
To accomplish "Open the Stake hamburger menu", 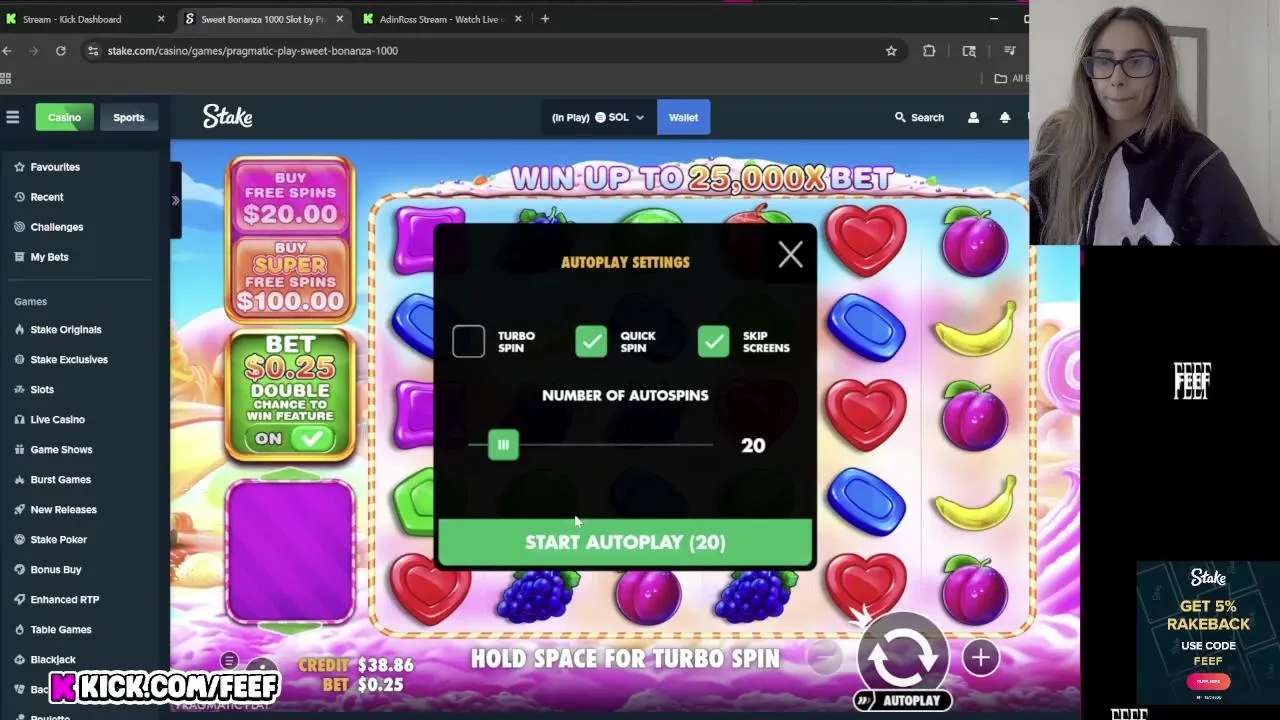I will 13,117.
